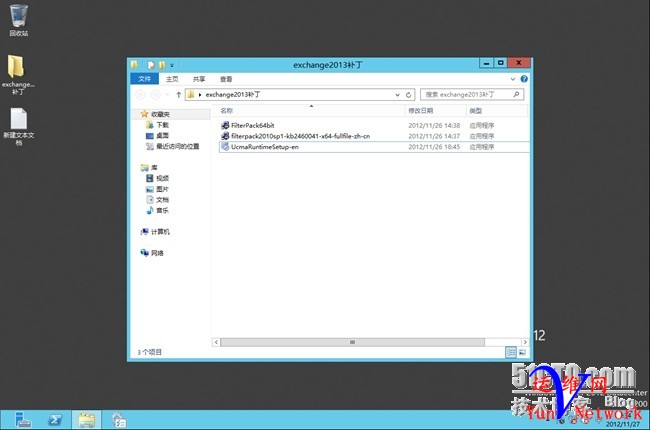Open the address bar history dropdown
This screenshot has height=430, width=650.
coord(398,95)
